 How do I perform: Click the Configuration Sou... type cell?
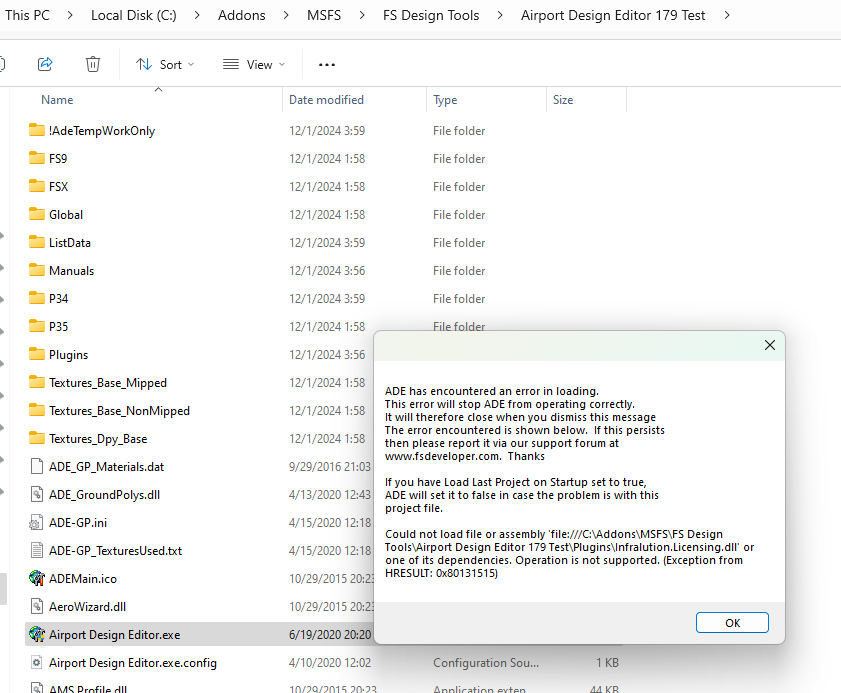tap(485, 662)
